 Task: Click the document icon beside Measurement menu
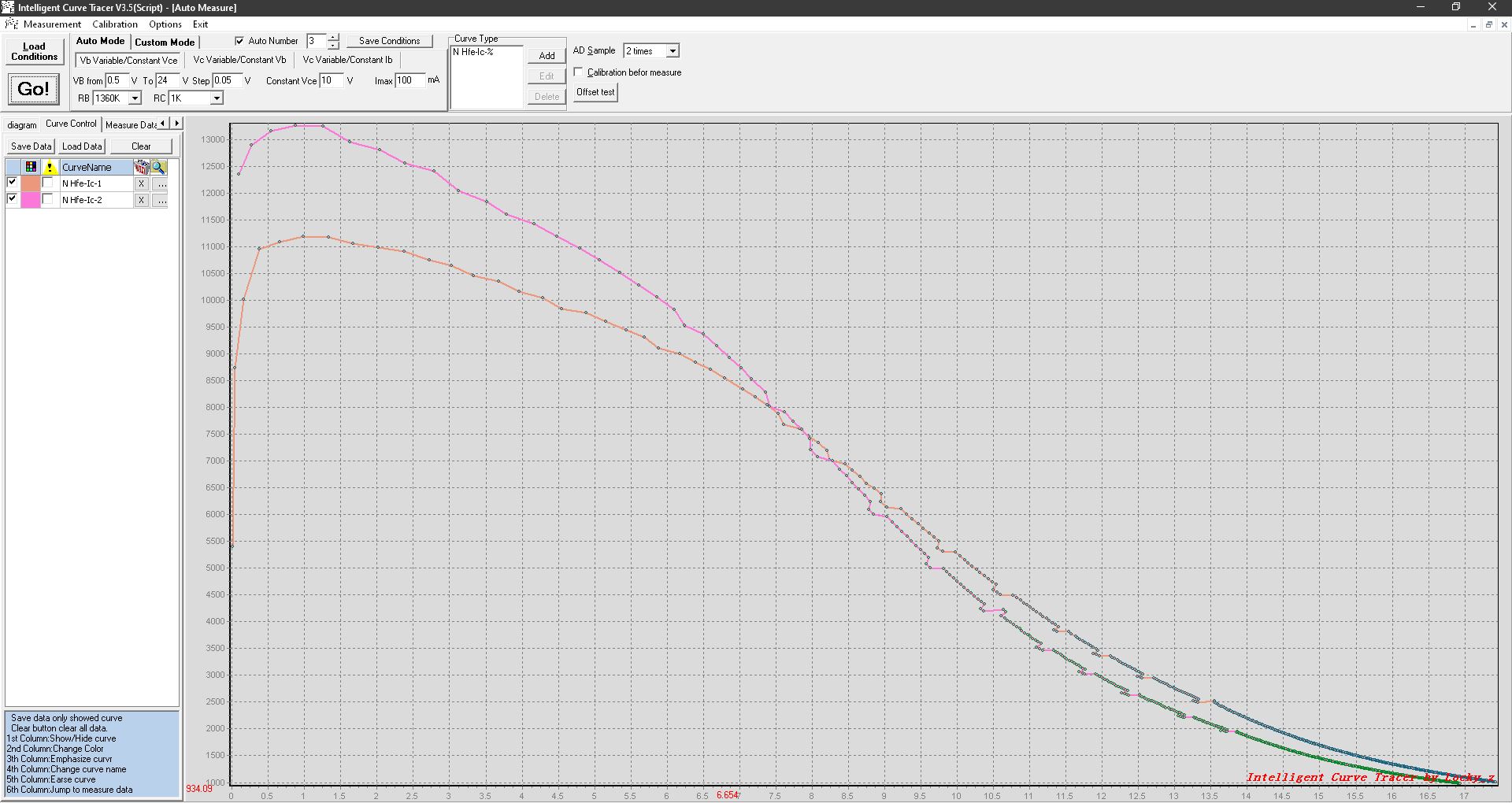click(11, 24)
